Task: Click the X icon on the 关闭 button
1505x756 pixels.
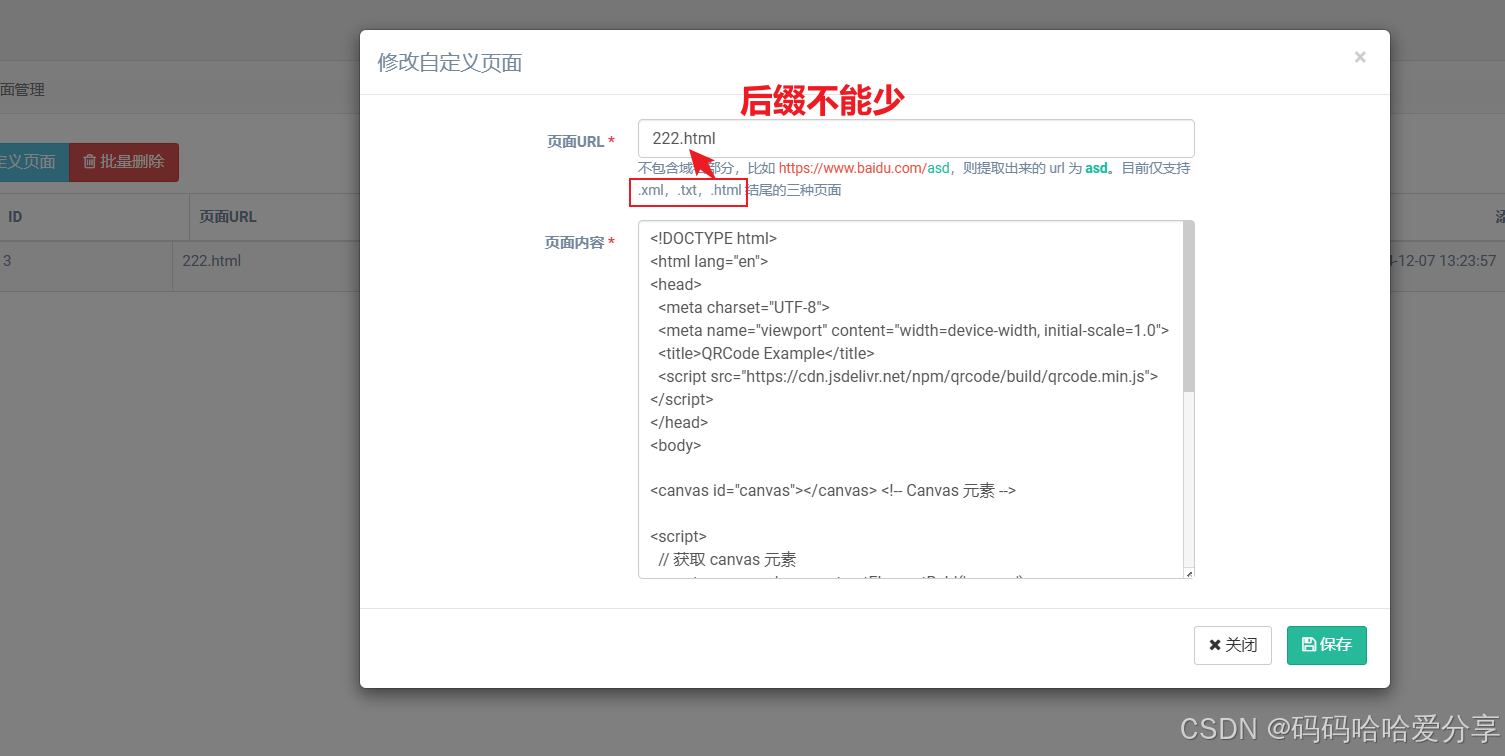Action: pos(1215,645)
